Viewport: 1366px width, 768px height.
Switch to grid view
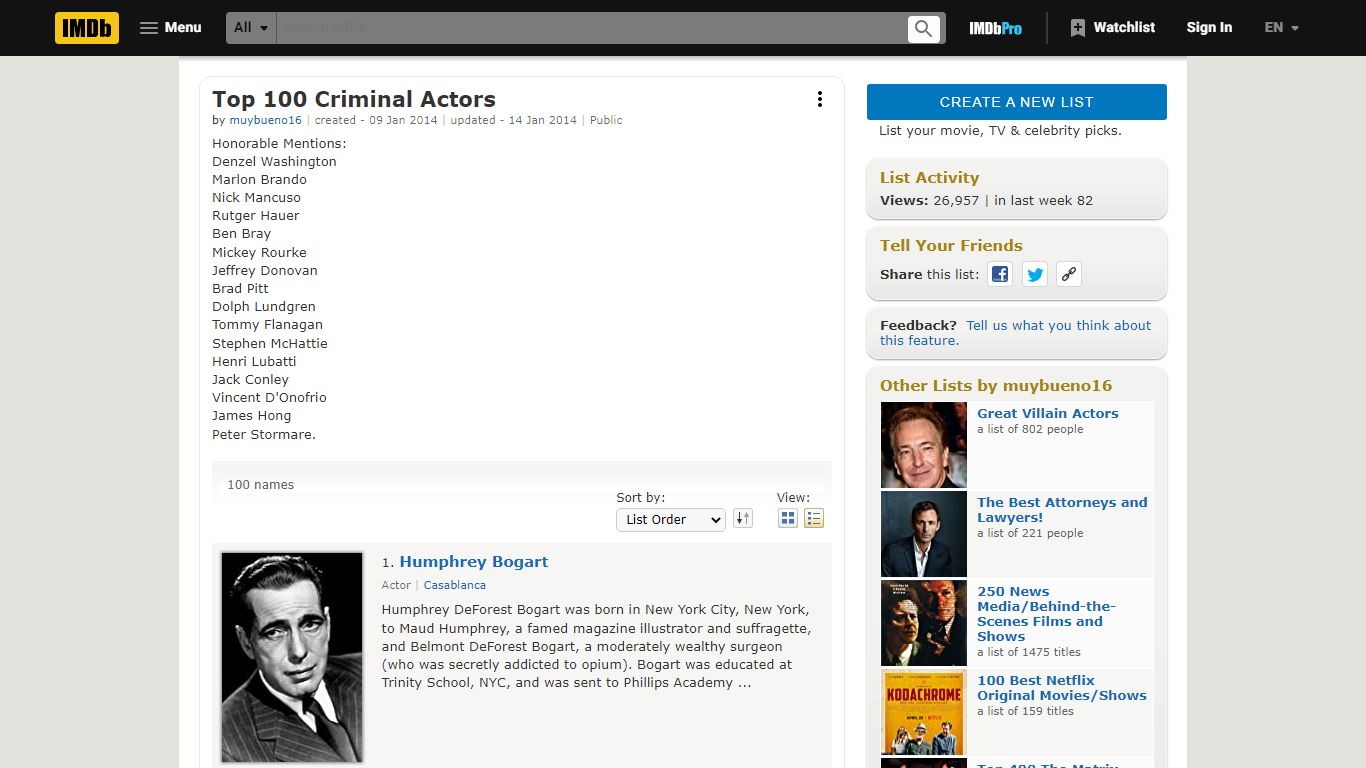(788, 518)
